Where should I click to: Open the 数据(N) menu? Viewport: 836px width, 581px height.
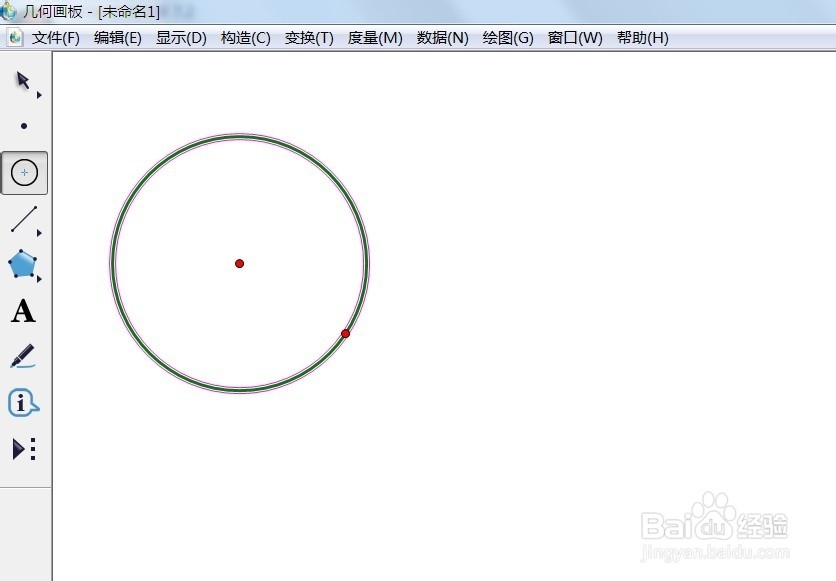click(442, 38)
